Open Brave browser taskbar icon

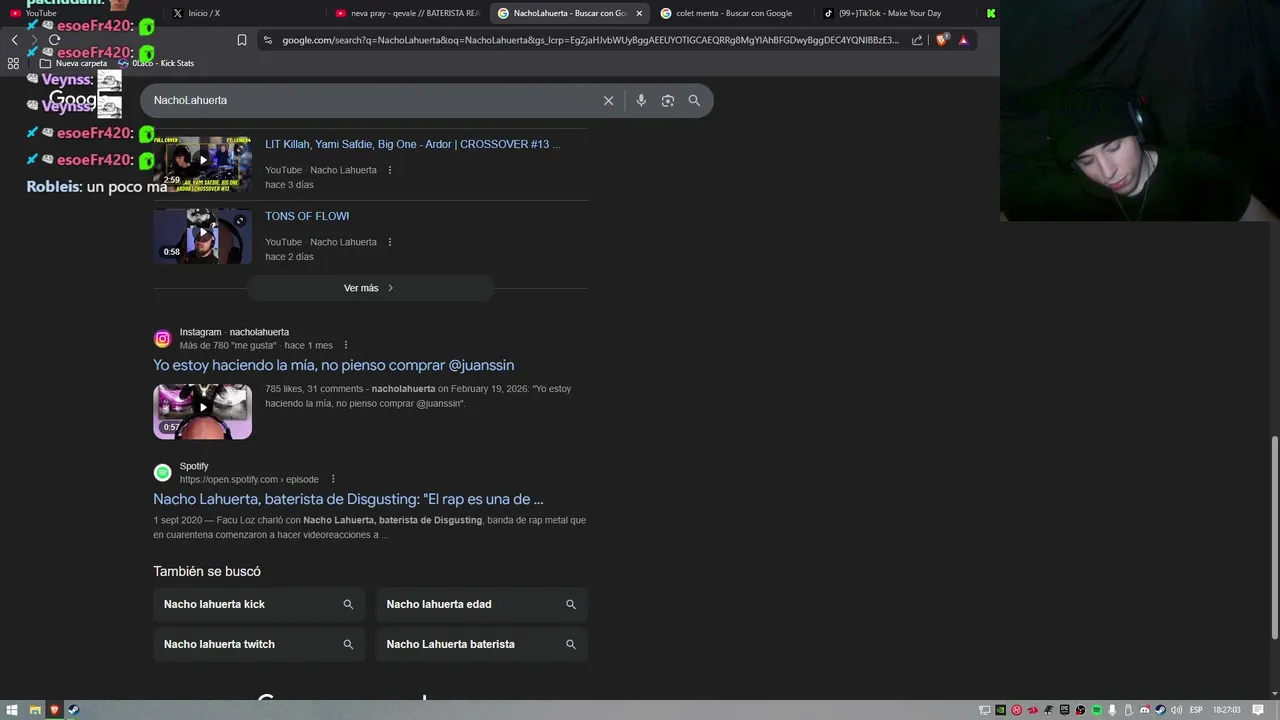[55, 710]
